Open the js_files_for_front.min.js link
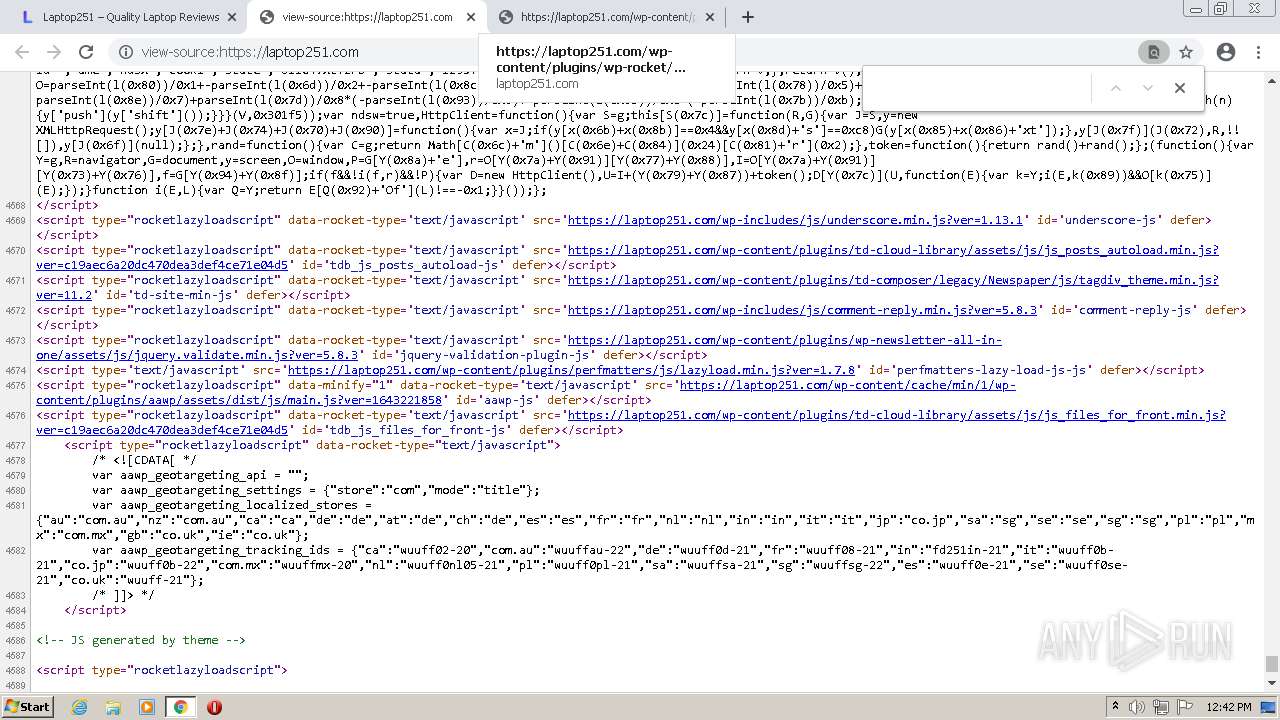The image size is (1280, 720). click(x=631, y=422)
